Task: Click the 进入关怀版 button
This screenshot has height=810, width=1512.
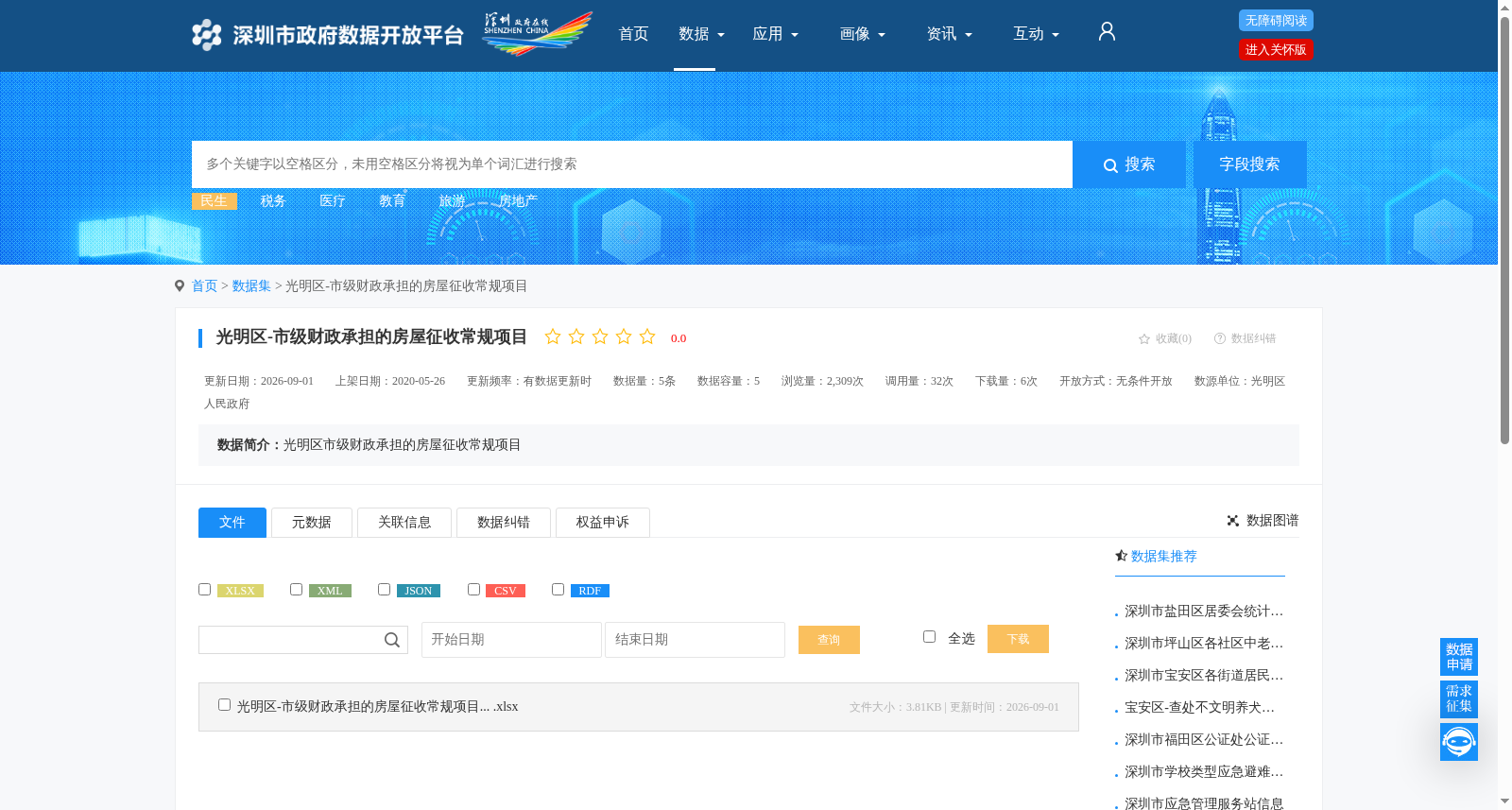Action: click(1276, 50)
